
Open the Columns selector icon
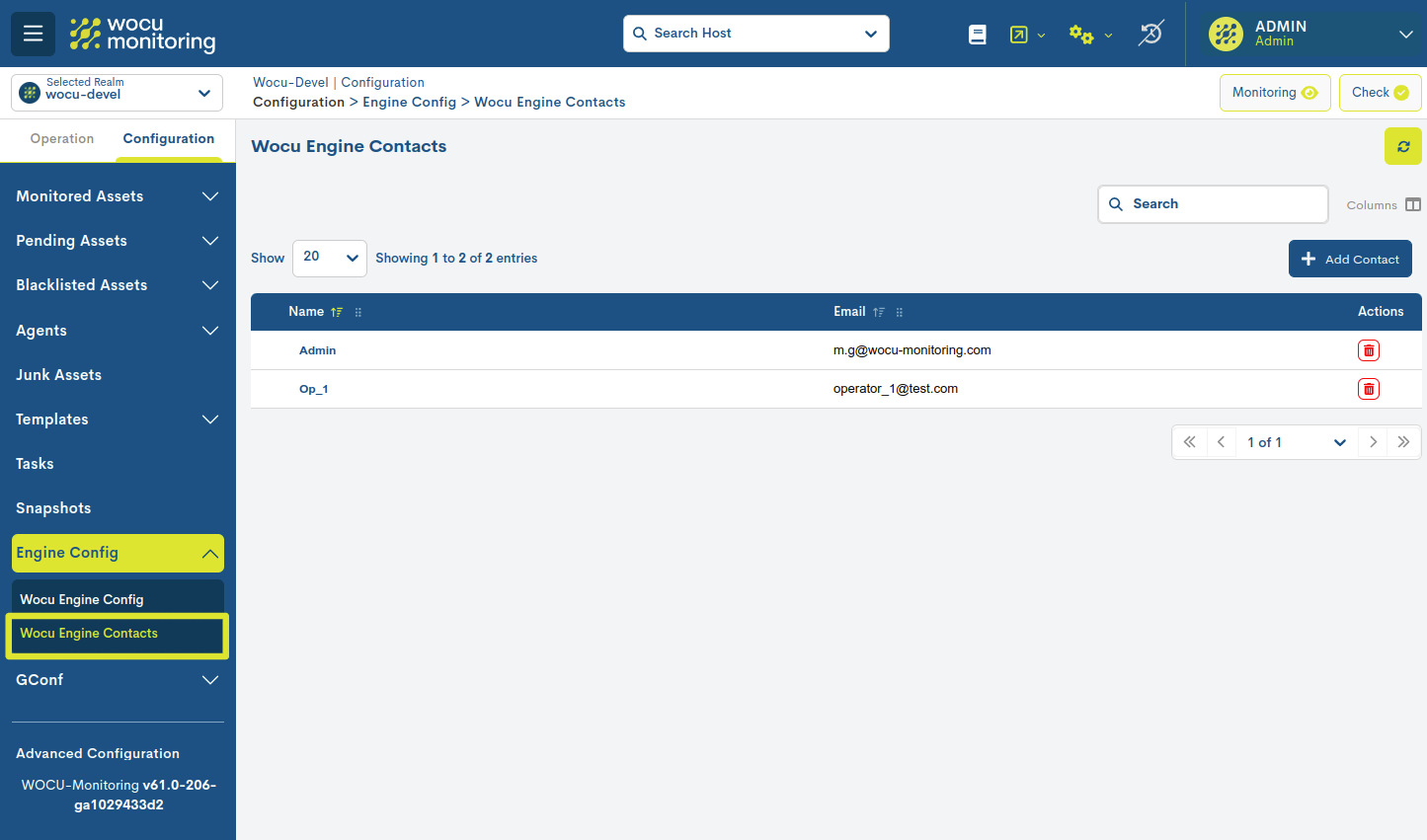pos(1413,204)
